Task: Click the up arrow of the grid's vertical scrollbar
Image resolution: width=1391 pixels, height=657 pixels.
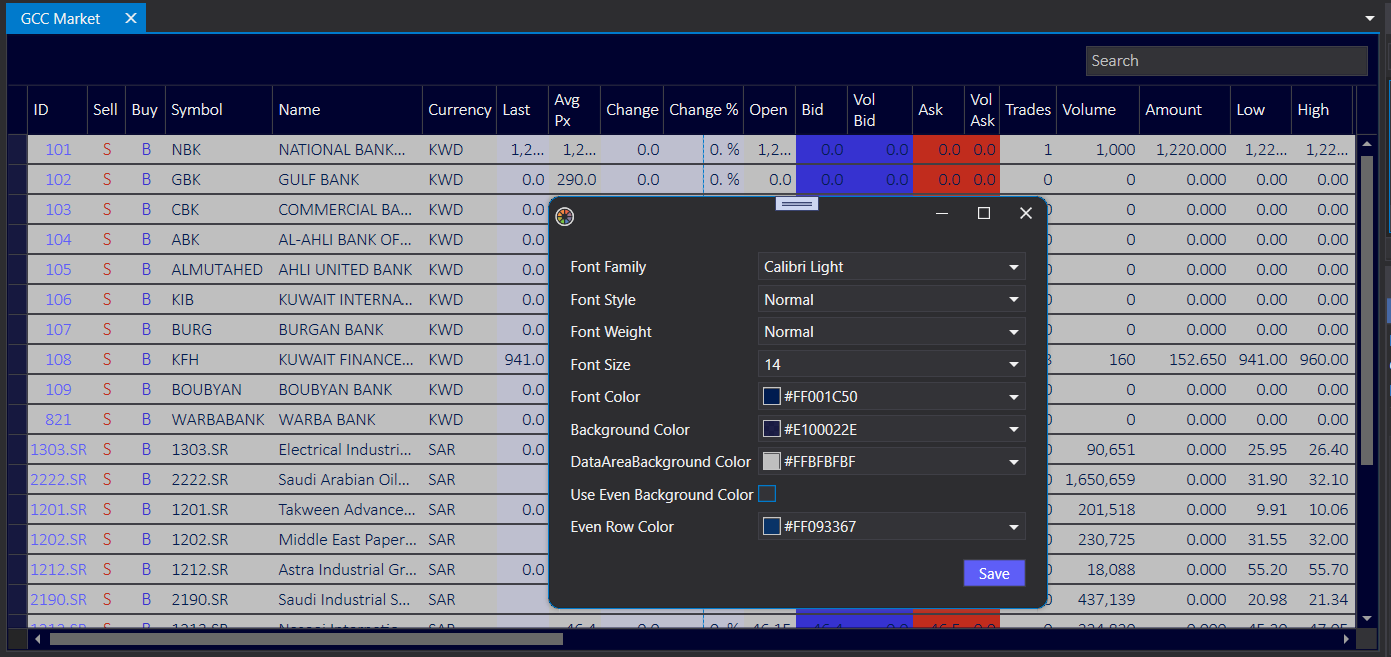Action: (x=1367, y=145)
